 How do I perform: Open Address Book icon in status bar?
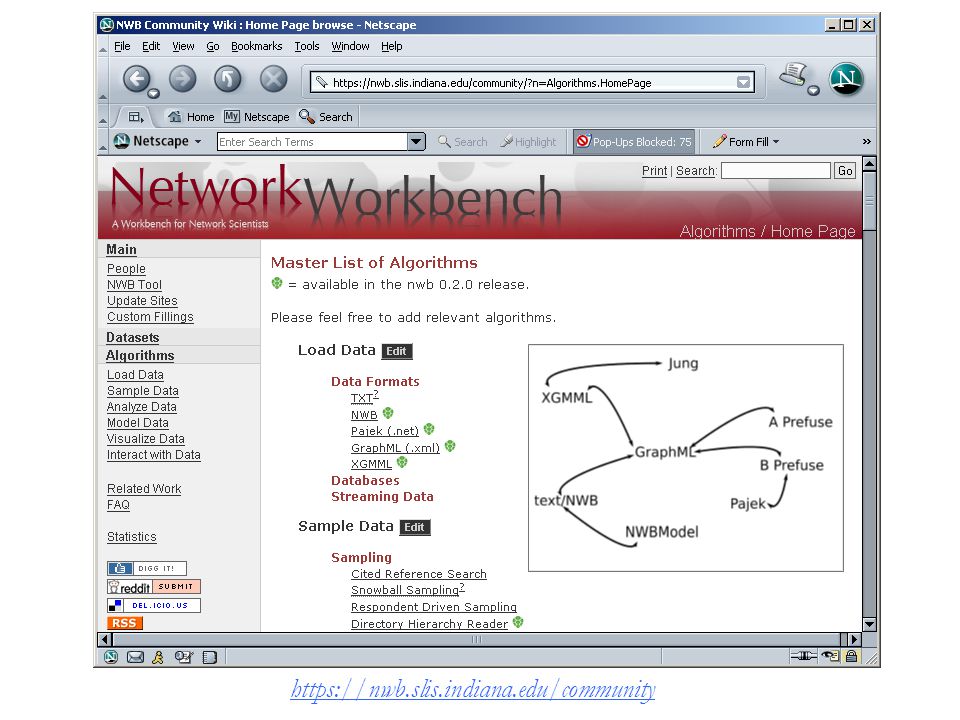(x=209, y=658)
